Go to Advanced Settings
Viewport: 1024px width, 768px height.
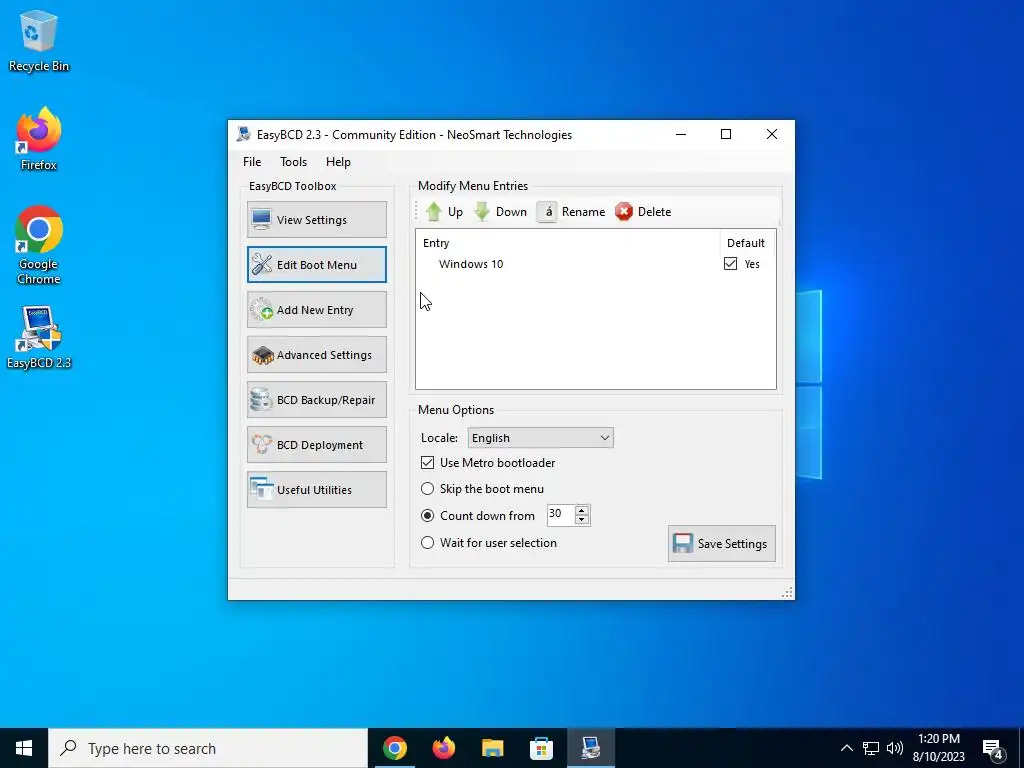tap(317, 355)
